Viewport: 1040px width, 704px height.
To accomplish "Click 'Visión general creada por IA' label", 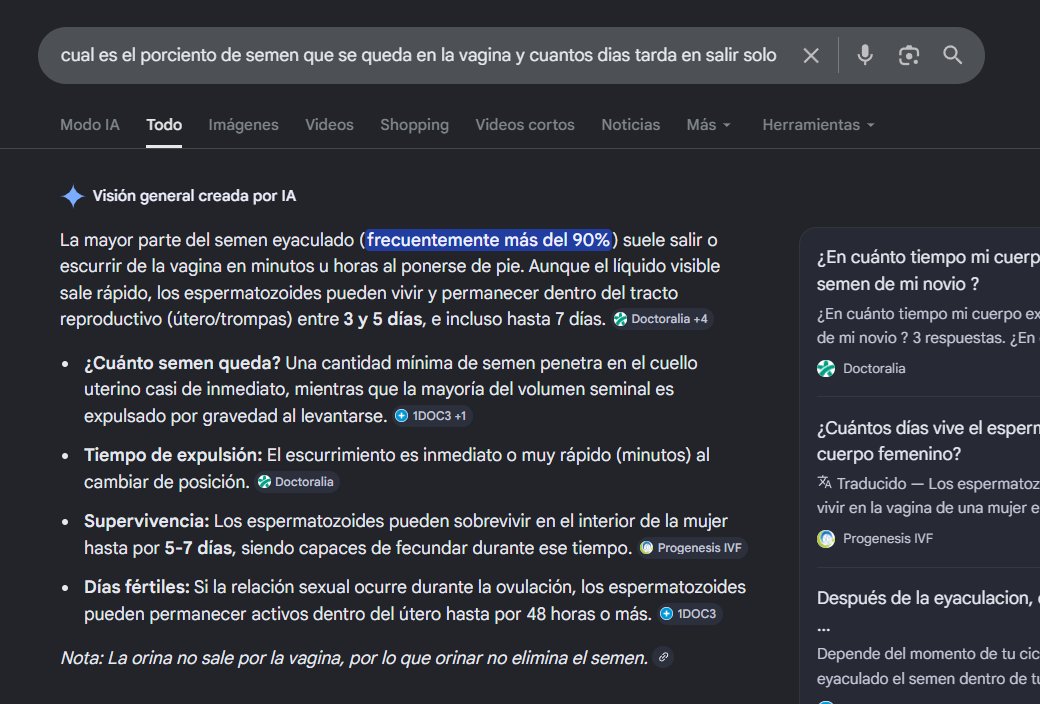I will click(x=194, y=196).
